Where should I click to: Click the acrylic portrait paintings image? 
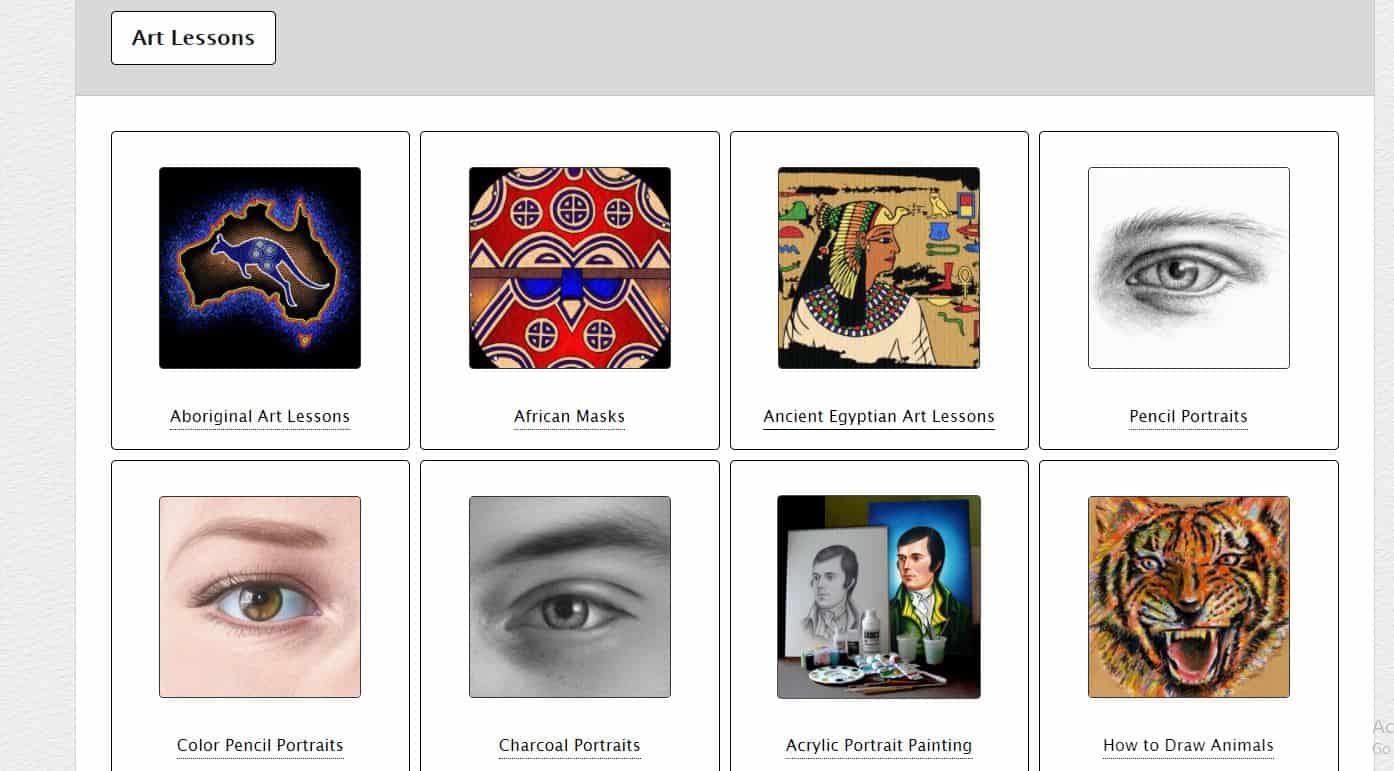[x=879, y=597]
